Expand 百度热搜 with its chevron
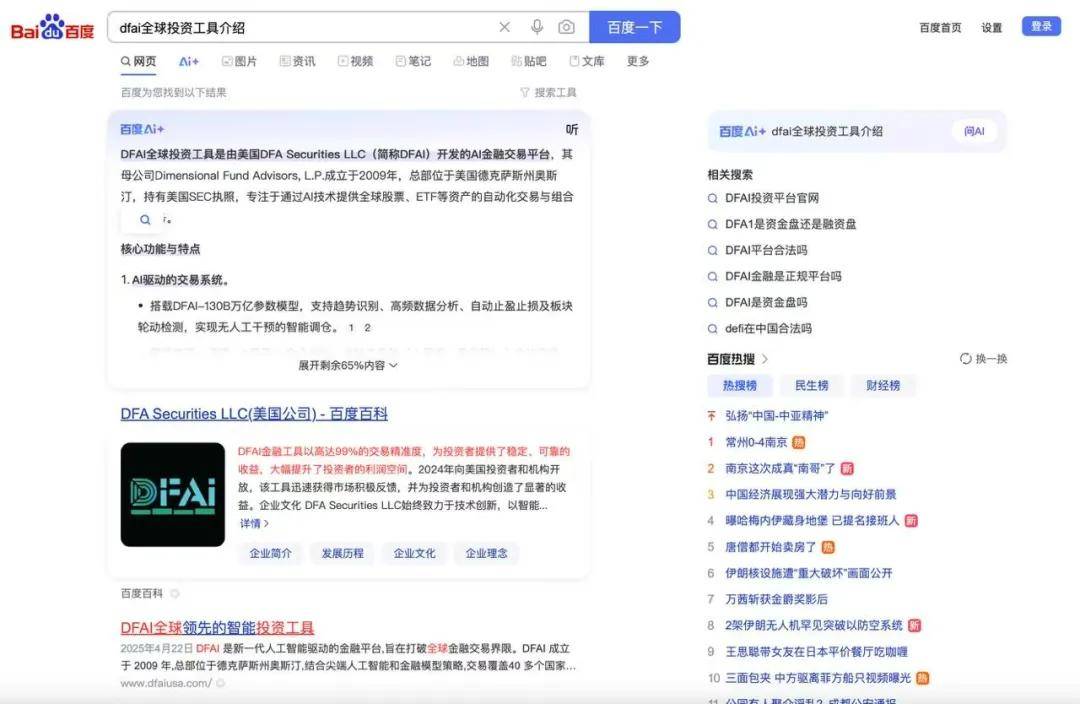Screen dimensions: 1080x704 point(765,359)
